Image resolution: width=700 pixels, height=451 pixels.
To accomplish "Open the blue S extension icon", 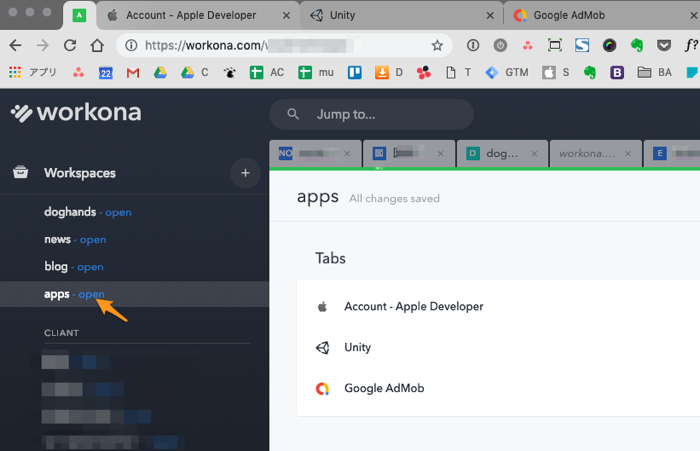I will pyautogui.click(x=582, y=45).
